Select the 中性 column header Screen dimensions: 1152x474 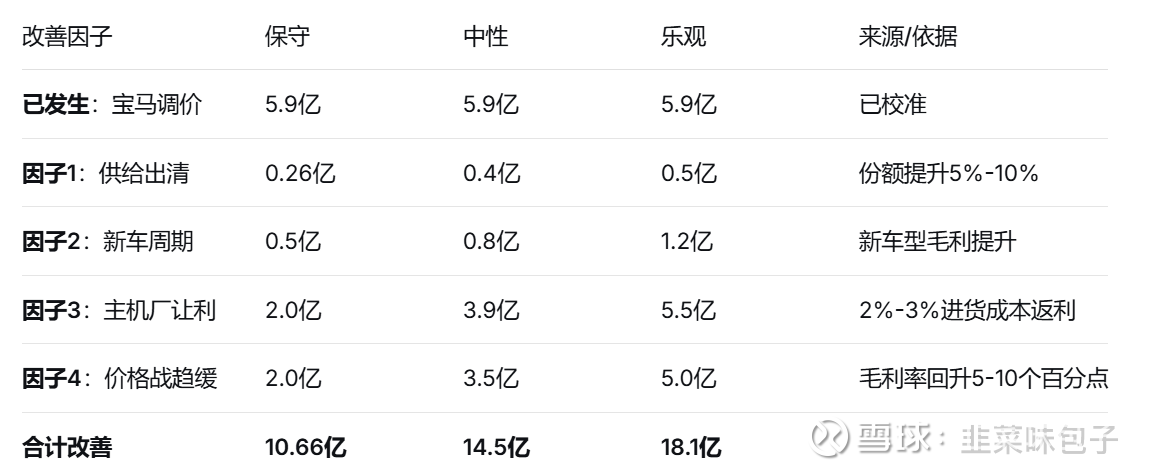click(x=485, y=37)
